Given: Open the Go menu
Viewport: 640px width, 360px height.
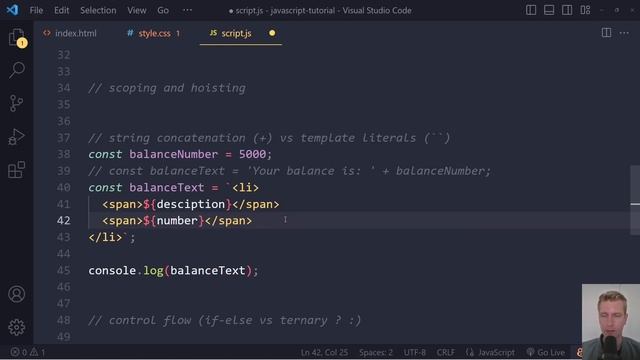Looking at the screenshot, I should coord(163,10).
